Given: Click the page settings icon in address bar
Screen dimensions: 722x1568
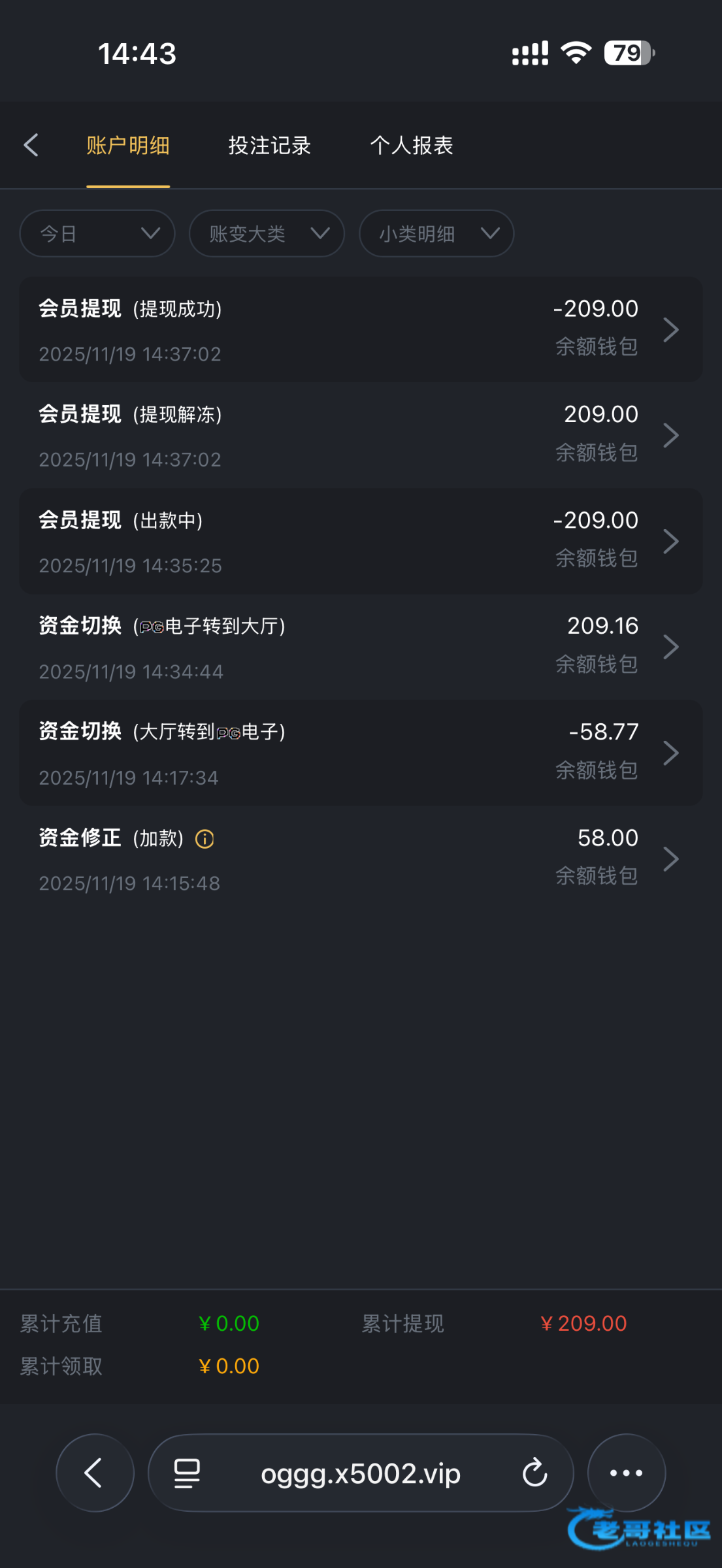Looking at the screenshot, I should (187, 1473).
